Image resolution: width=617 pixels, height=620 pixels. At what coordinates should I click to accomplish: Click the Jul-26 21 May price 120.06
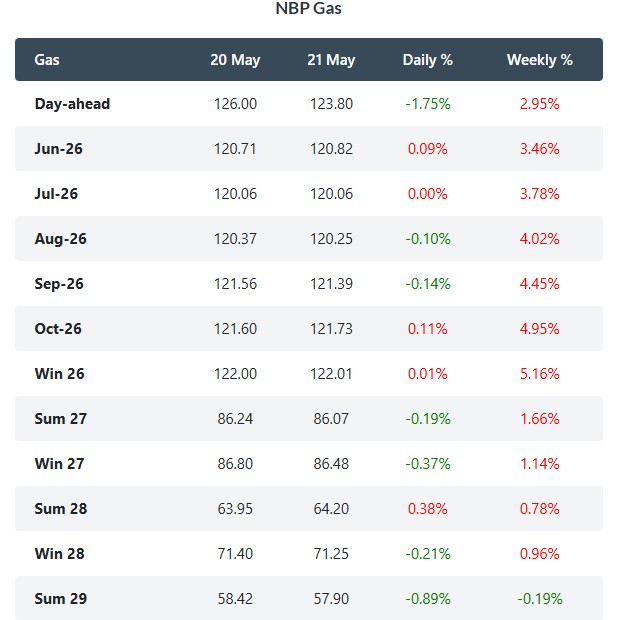coord(331,194)
